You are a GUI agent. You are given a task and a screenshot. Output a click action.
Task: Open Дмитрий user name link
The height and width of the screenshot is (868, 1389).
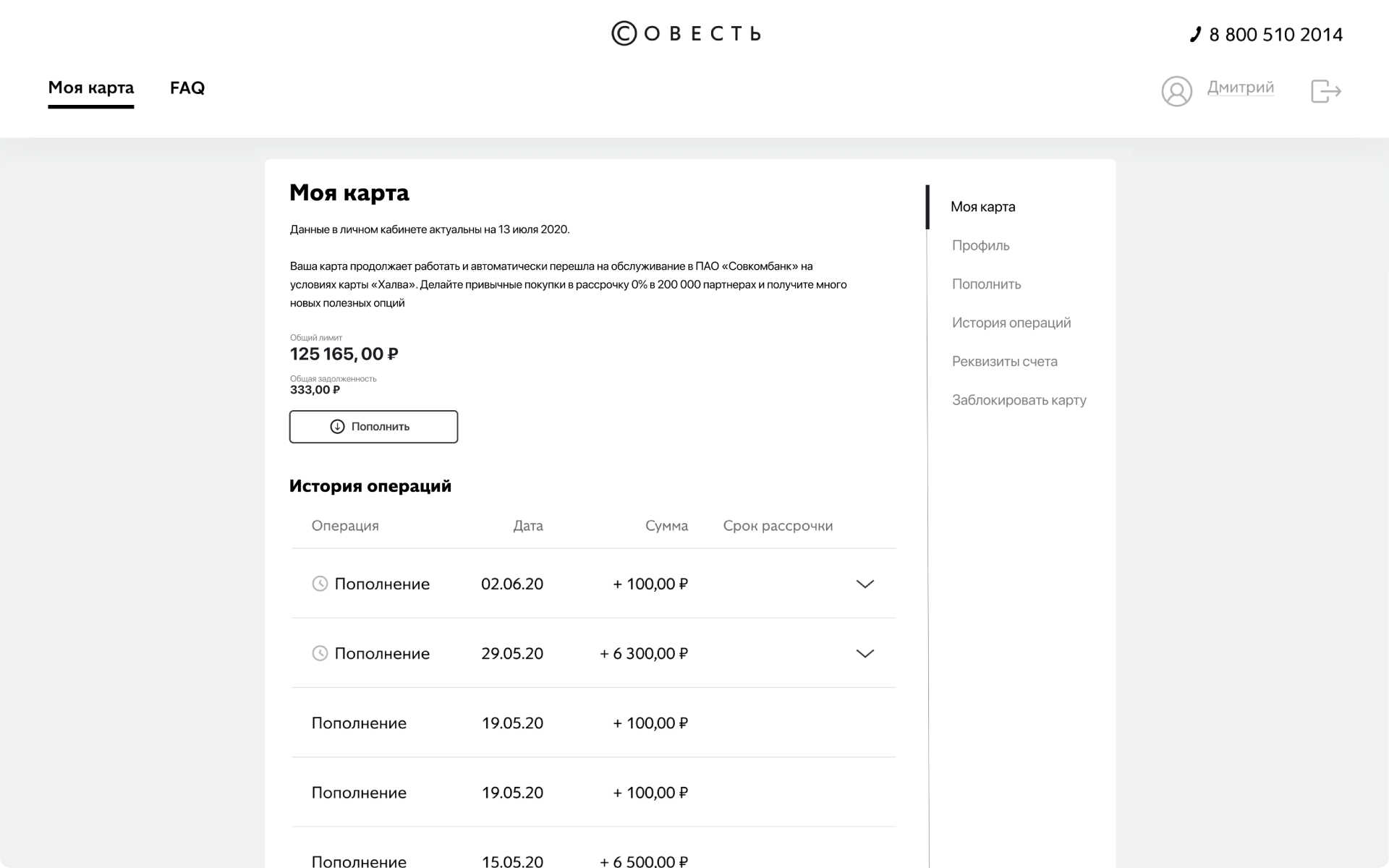(x=1240, y=88)
